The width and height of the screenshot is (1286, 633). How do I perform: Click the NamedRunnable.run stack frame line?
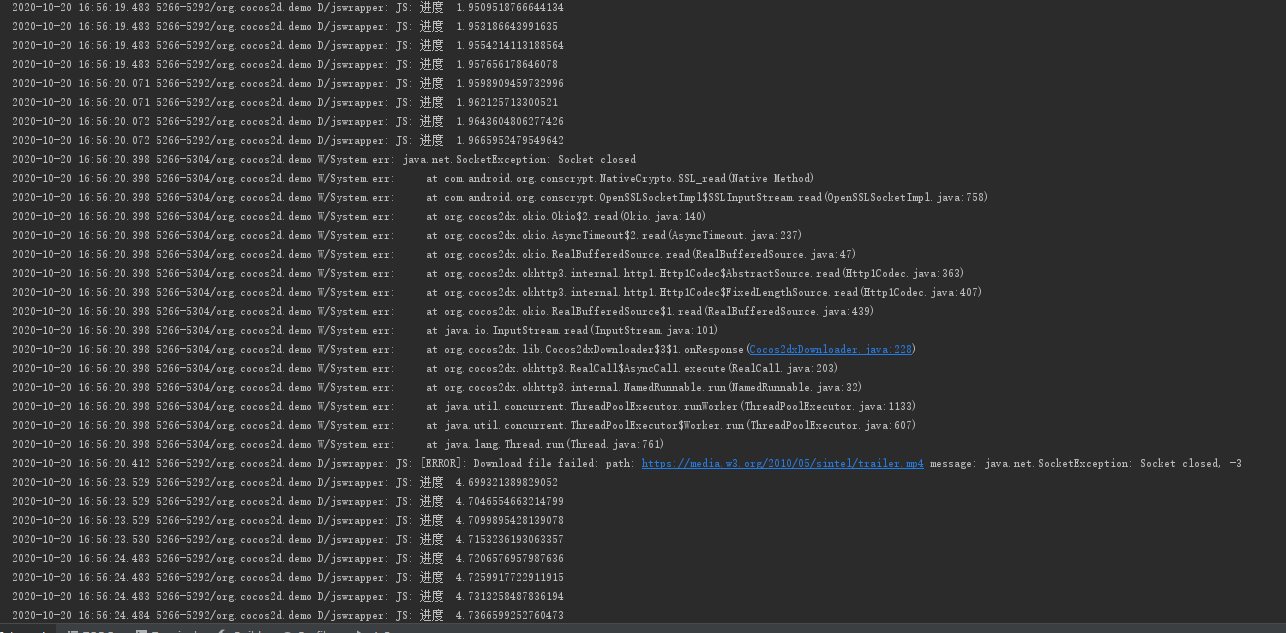tap(644, 388)
